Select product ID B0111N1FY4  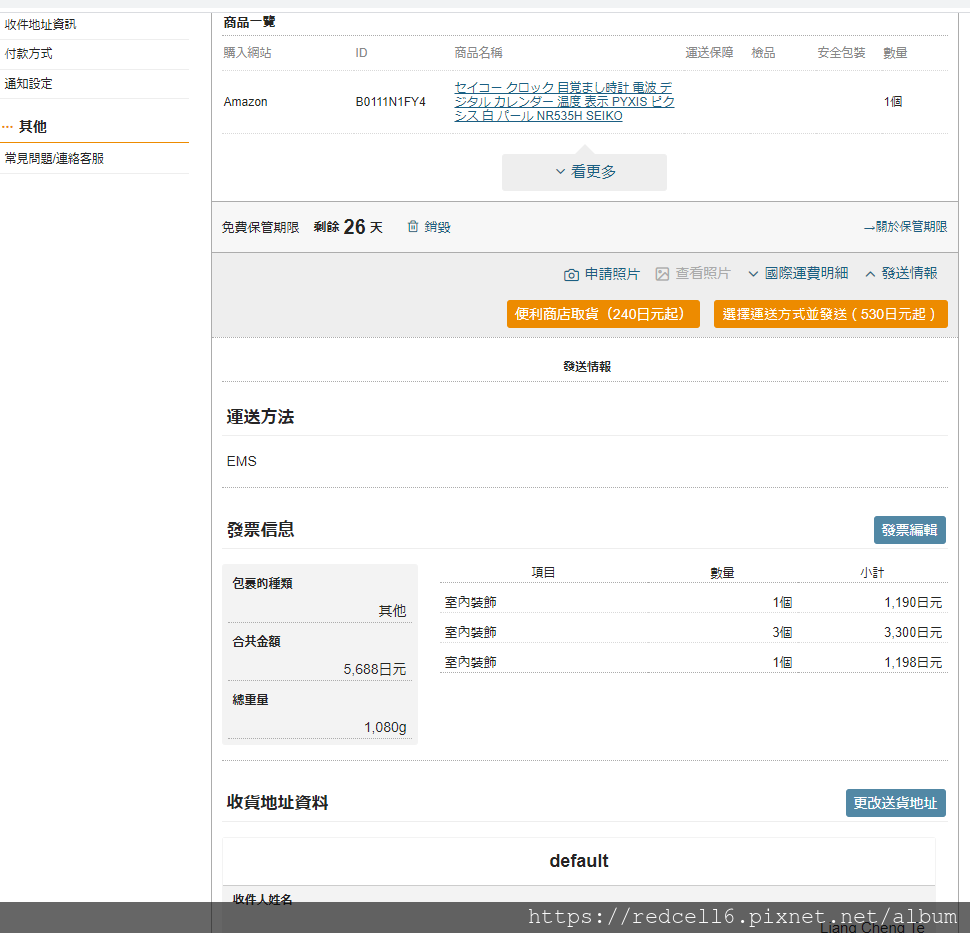click(390, 101)
